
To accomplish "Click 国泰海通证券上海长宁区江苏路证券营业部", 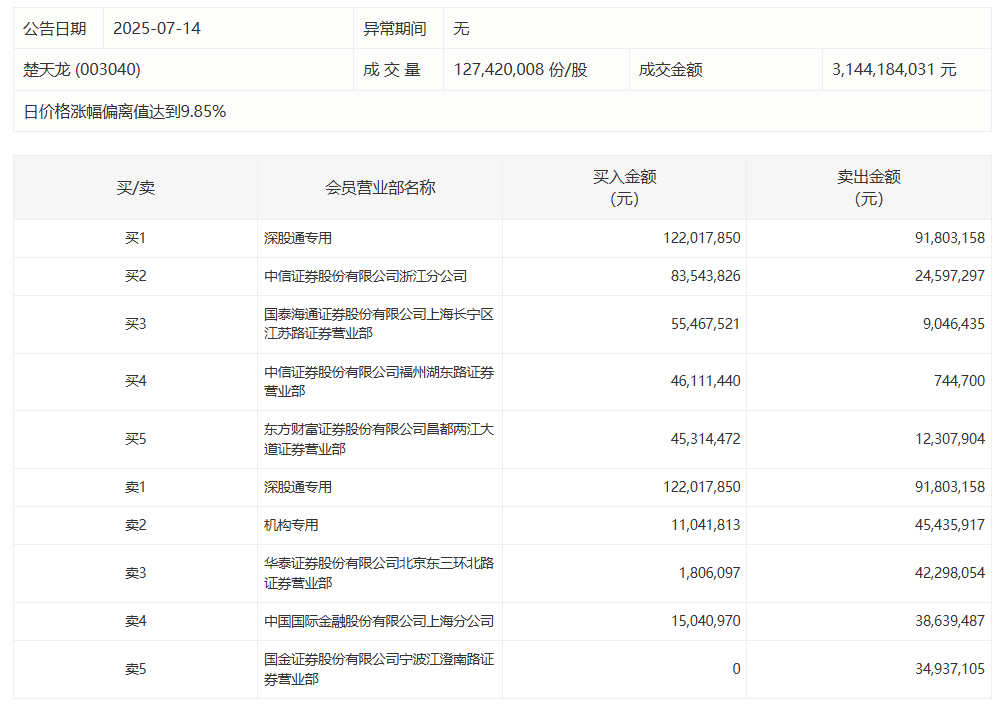I will 379,324.
